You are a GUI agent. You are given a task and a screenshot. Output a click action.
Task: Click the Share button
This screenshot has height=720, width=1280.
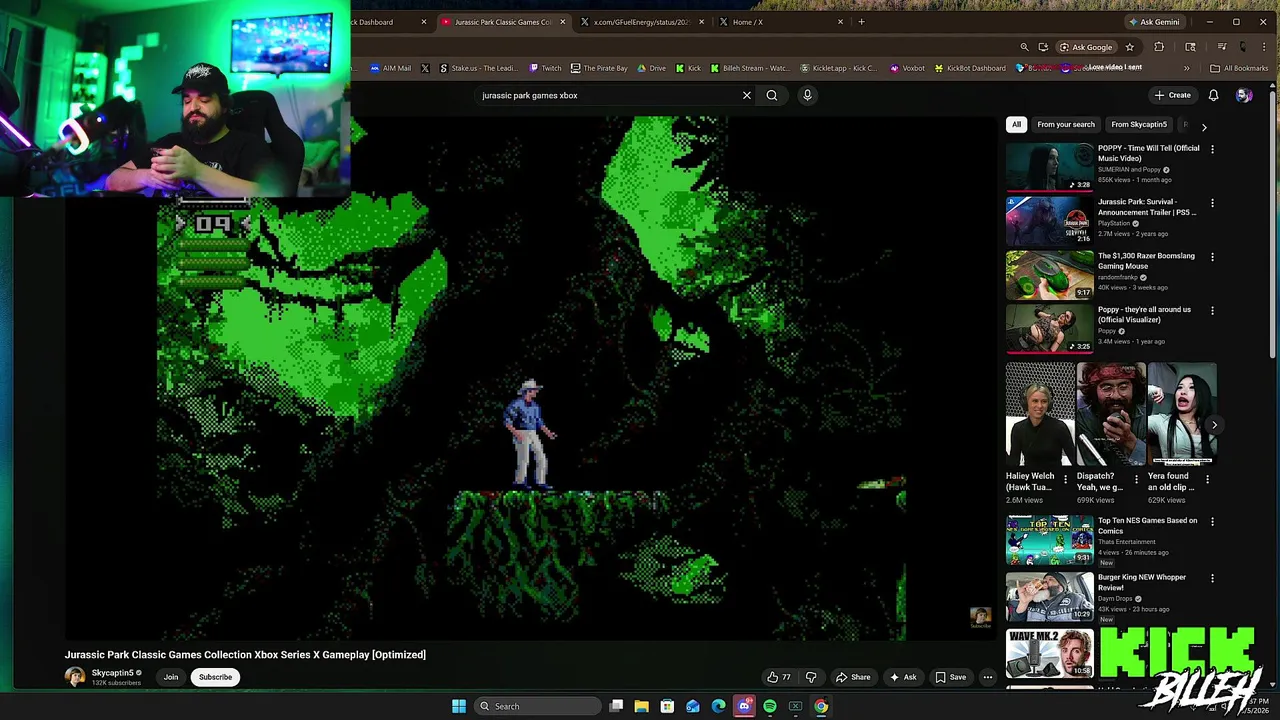click(853, 677)
